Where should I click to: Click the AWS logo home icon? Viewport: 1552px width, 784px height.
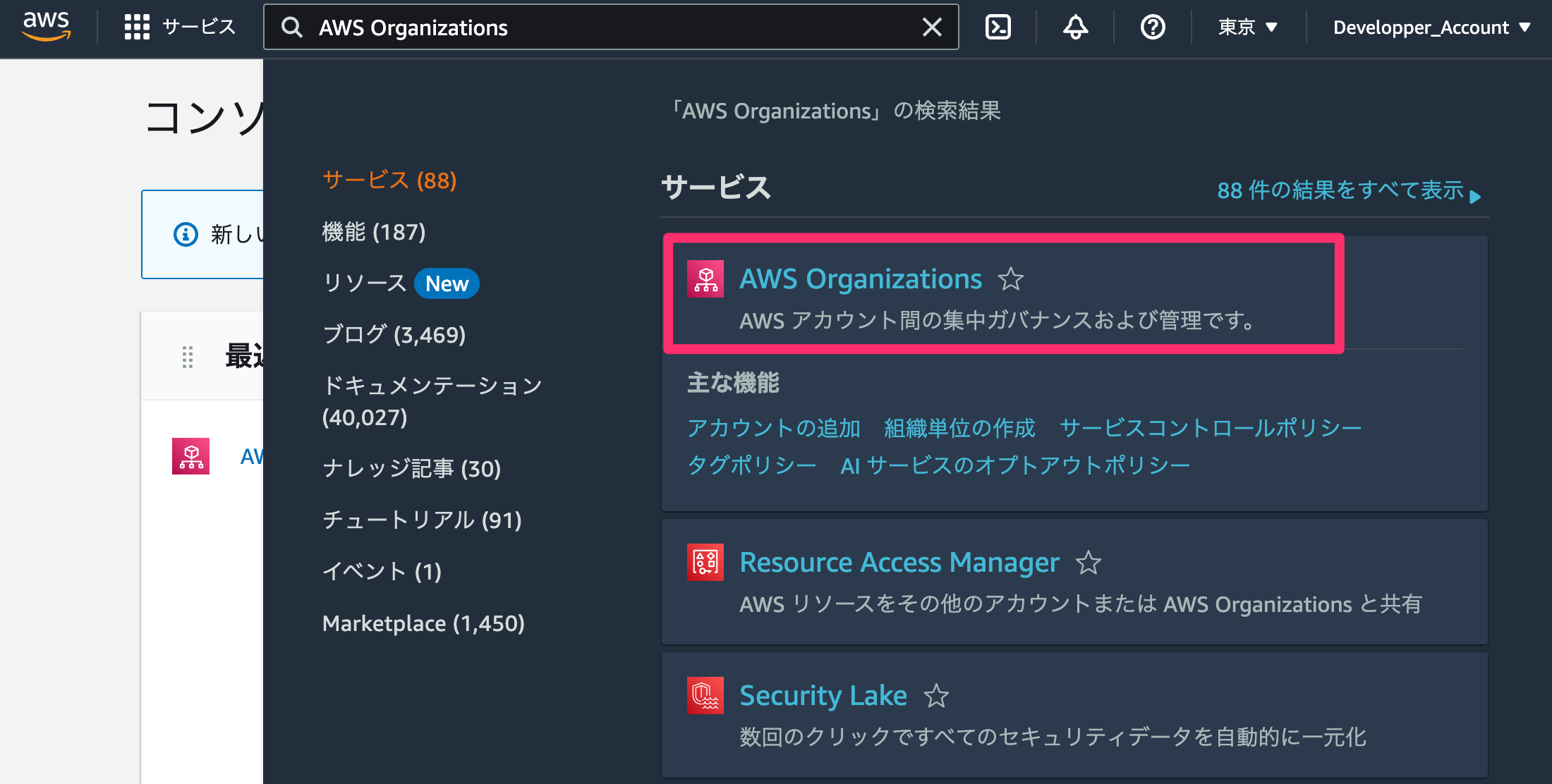click(x=47, y=27)
